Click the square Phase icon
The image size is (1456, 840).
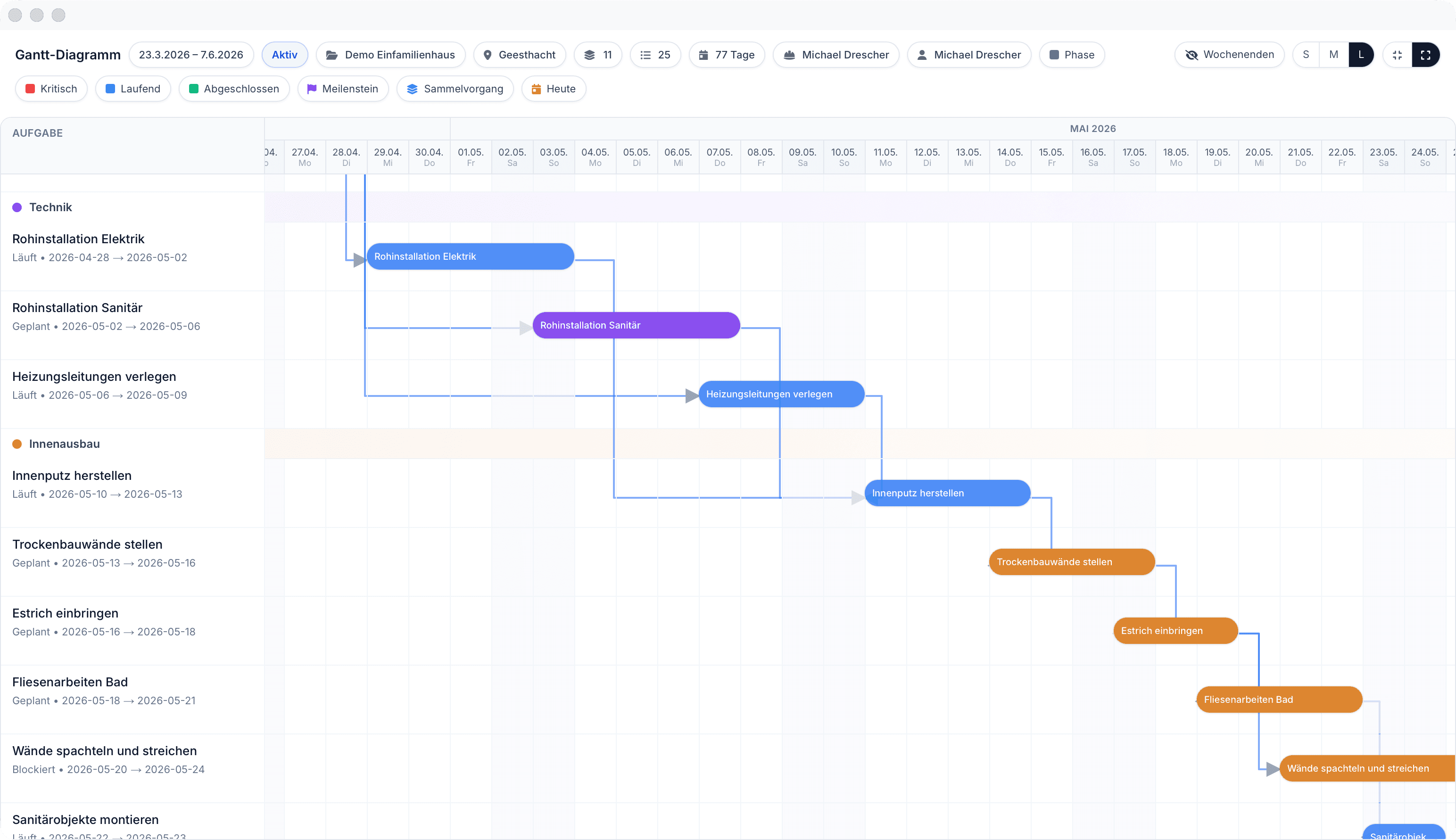pyautogui.click(x=1054, y=55)
